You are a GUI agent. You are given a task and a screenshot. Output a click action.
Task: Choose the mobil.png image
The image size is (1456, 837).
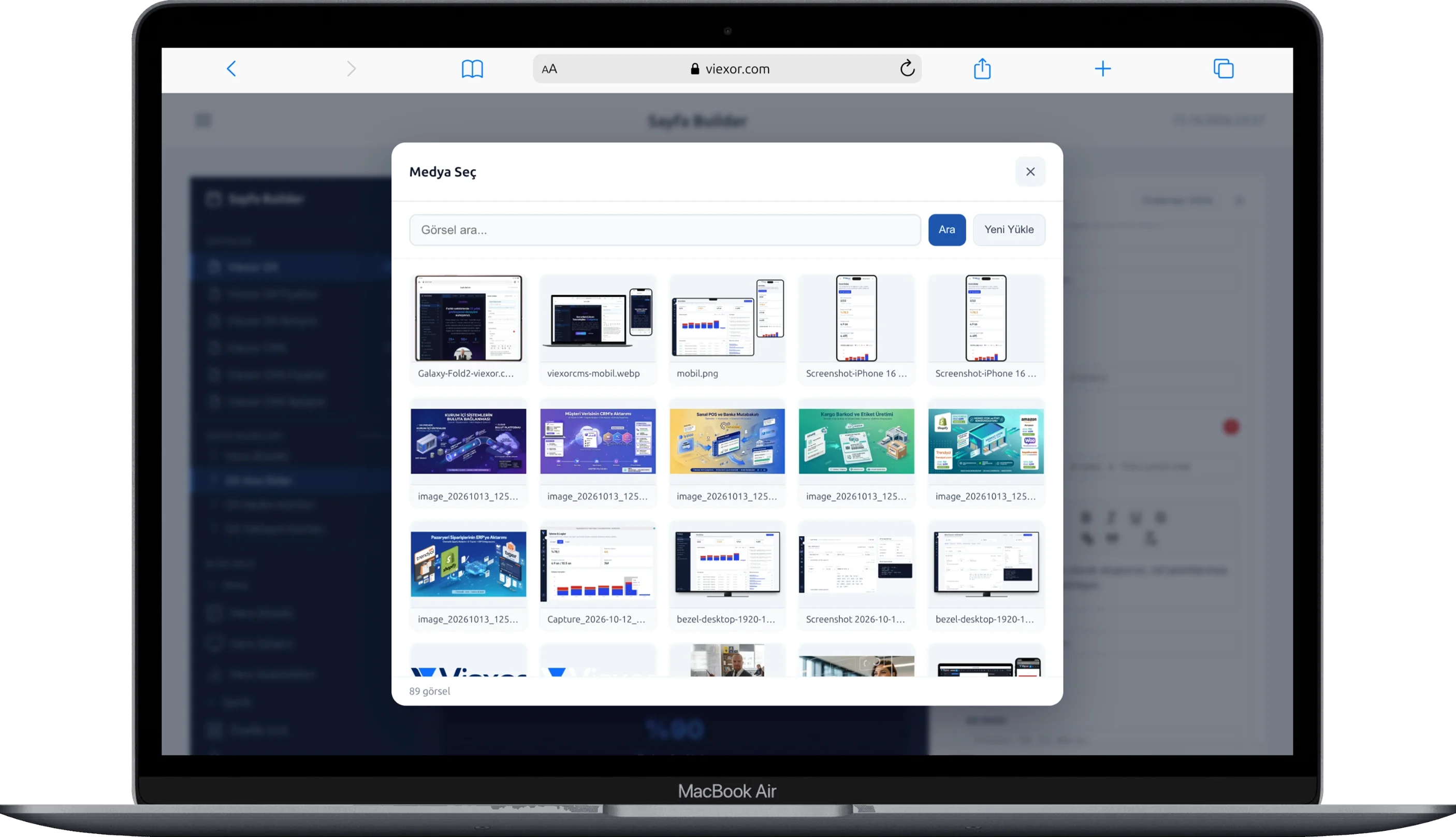(x=726, y=328)
